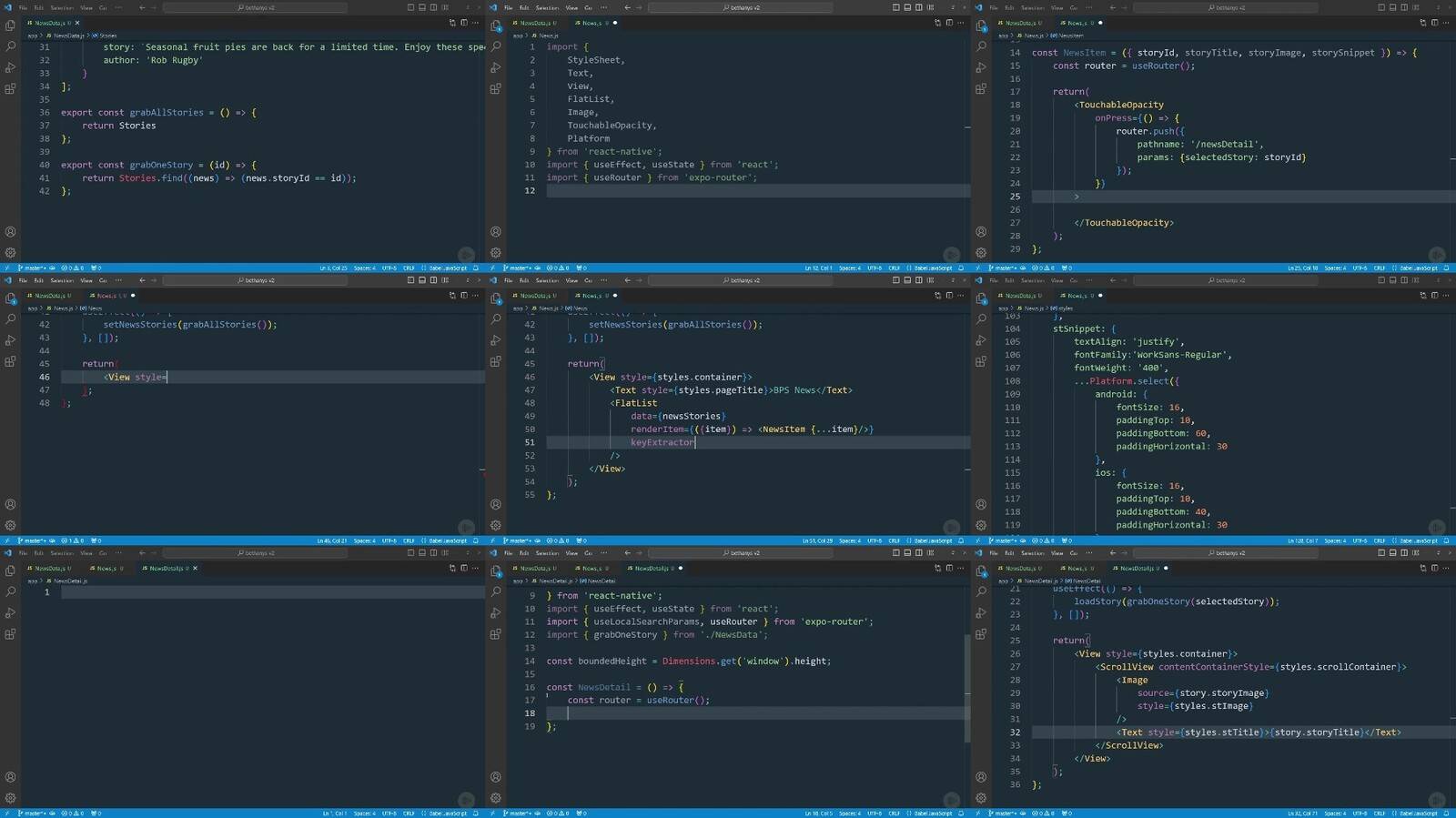This screenshot has height=818, width=1456.
Task: Open Explorer in the ScrollView Image window
Action: coord(981,571)
